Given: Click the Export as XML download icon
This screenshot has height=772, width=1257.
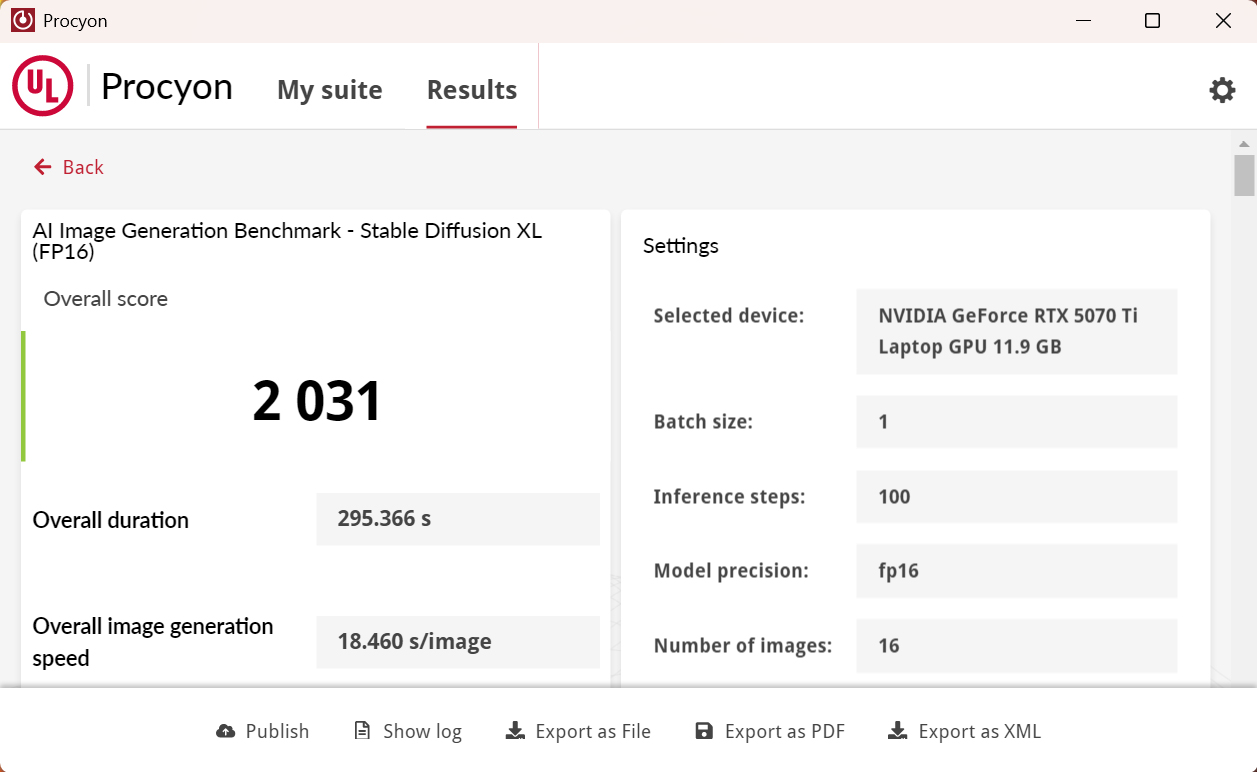Looking at the screenshot, I should click(896, 731).
